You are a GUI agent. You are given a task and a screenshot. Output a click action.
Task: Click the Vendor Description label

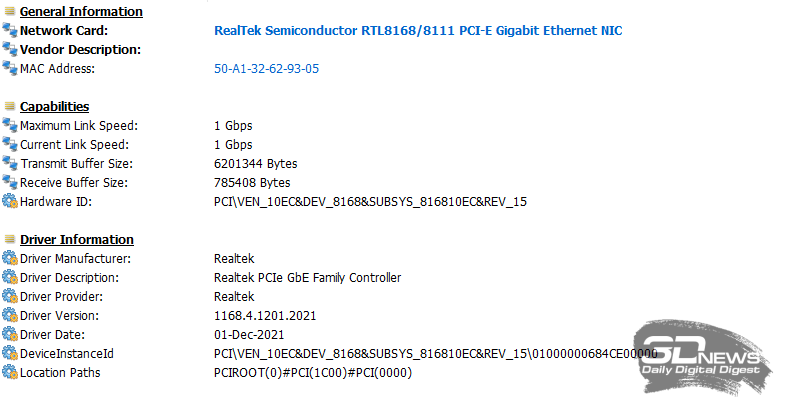pyautogui.click(x=80, y=50)
